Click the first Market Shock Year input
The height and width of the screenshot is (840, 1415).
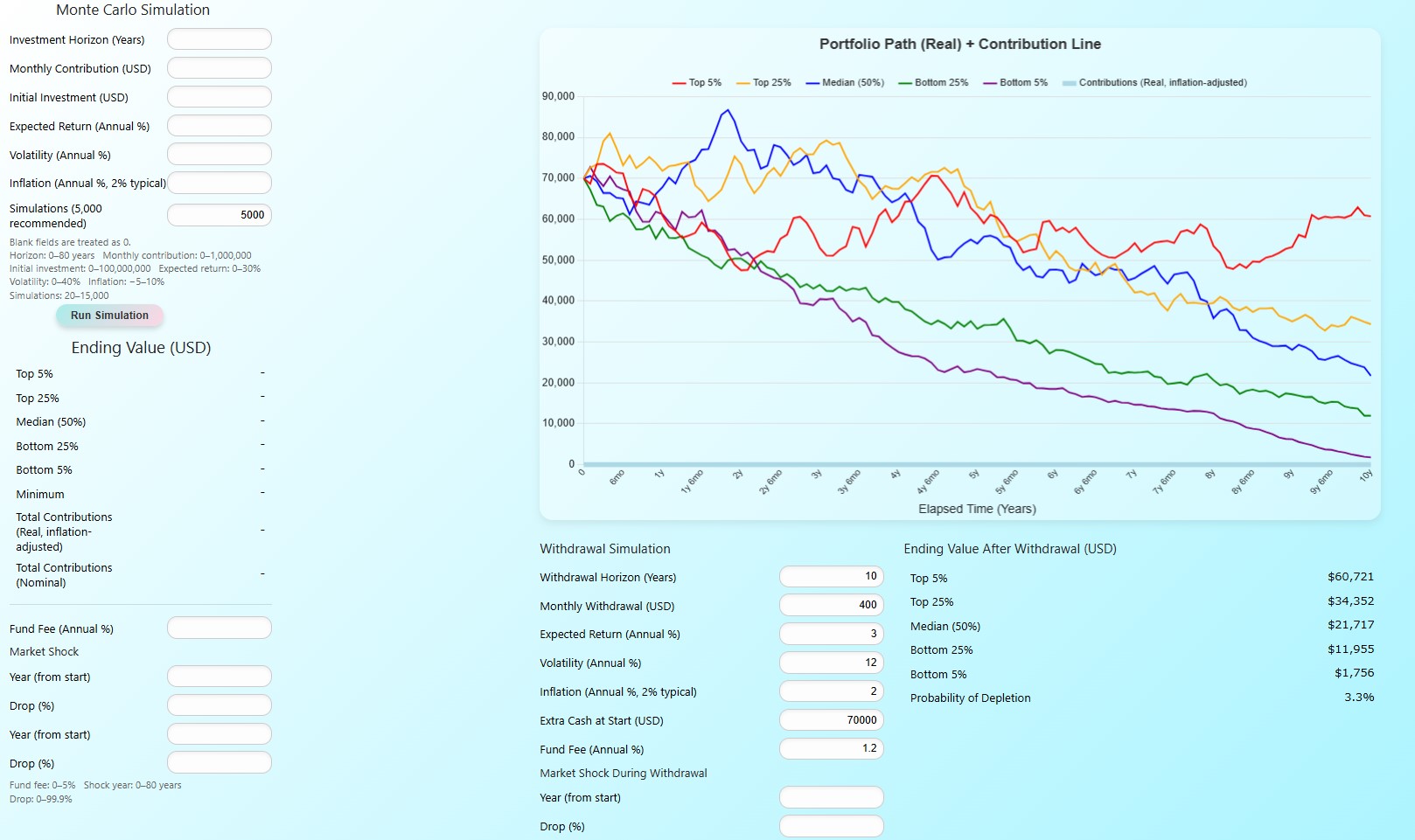pos(219,677)
